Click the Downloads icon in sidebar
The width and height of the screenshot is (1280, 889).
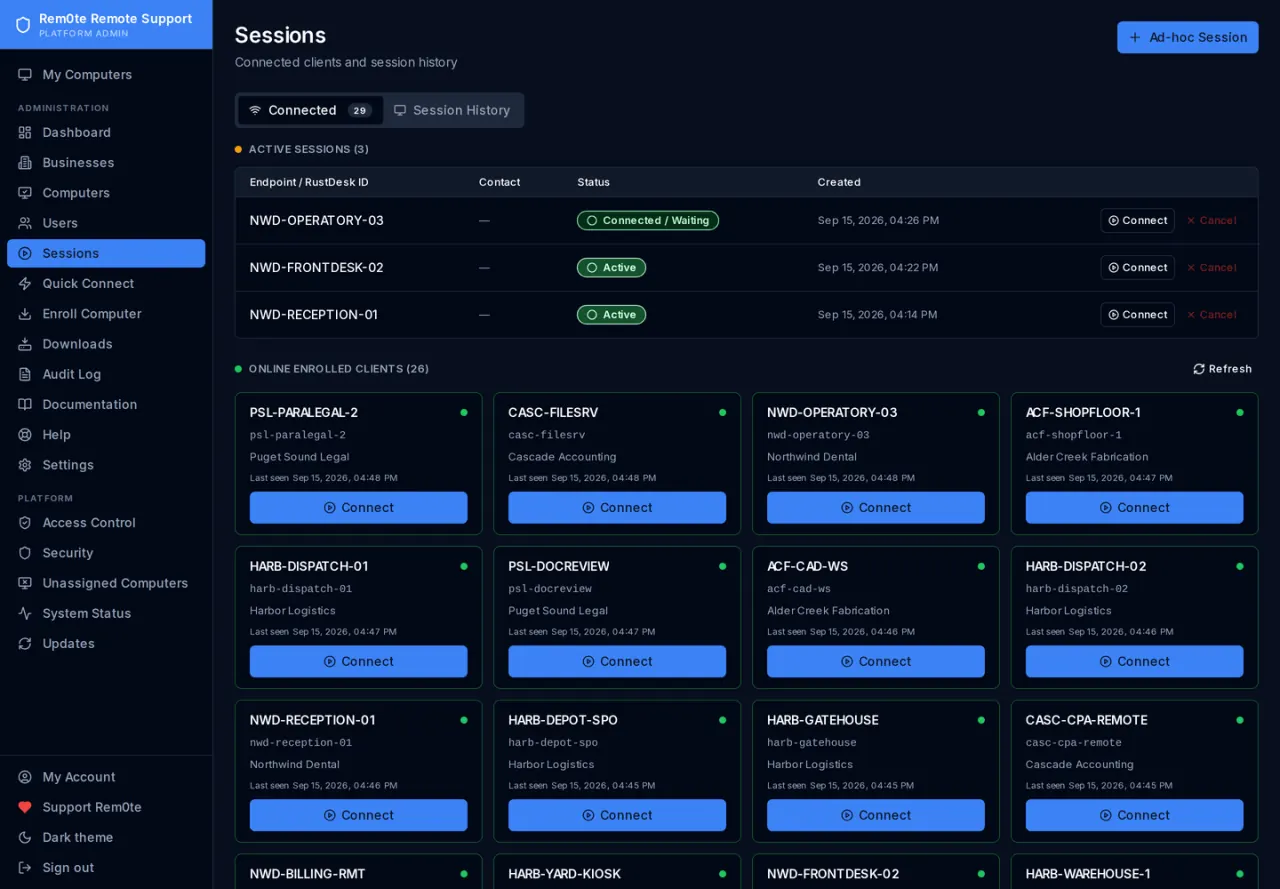25,344
